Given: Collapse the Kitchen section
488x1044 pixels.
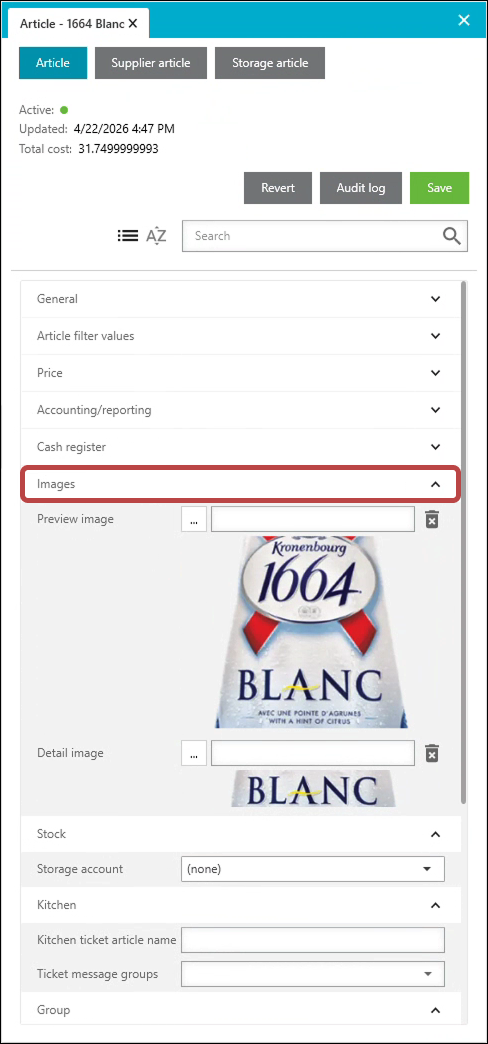Looking at the screenshot, I should tap(240, 905).
